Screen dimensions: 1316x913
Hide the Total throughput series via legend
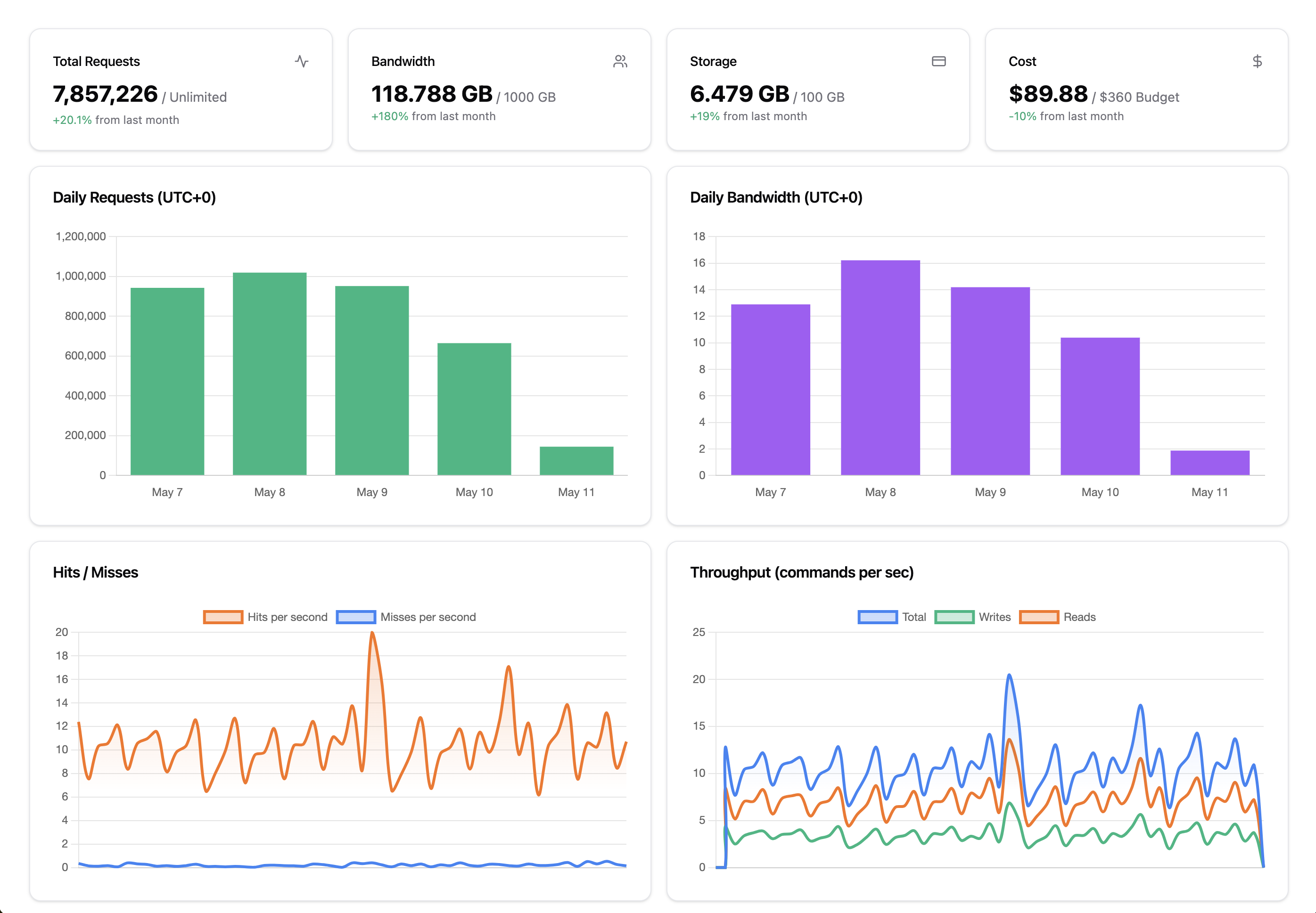878,617
